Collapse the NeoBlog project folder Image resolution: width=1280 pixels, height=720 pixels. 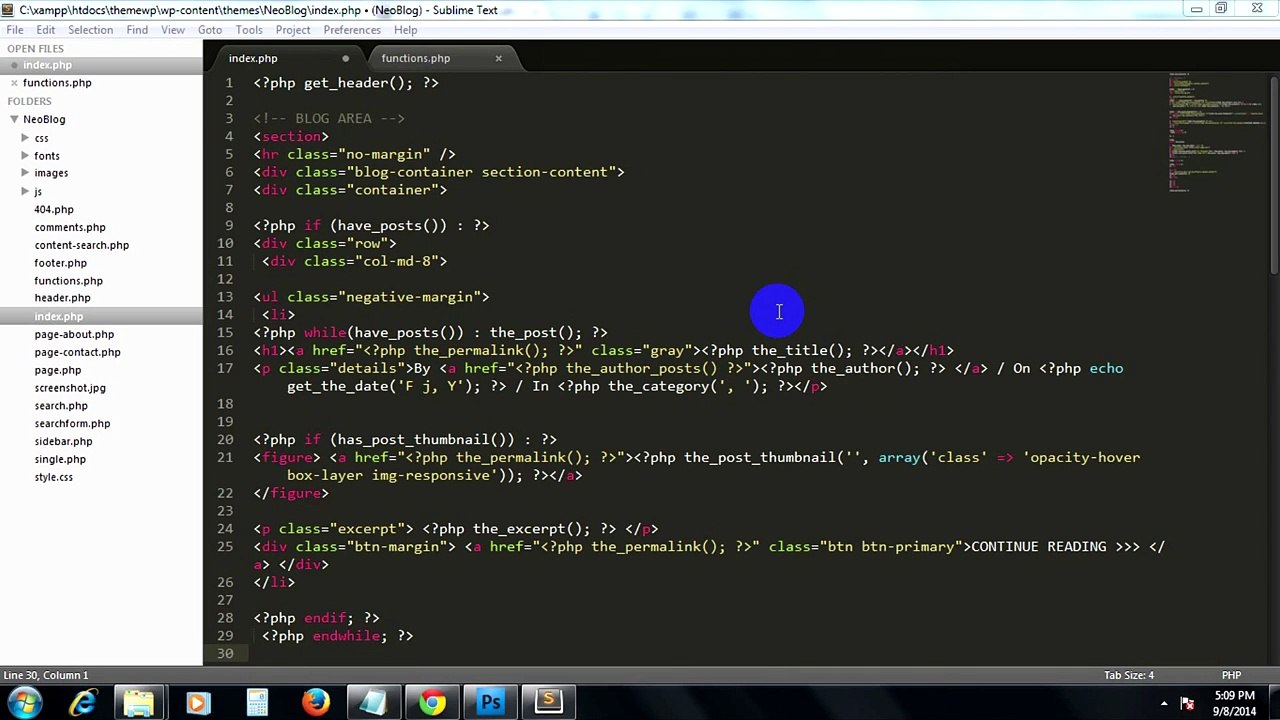point(14,119)
